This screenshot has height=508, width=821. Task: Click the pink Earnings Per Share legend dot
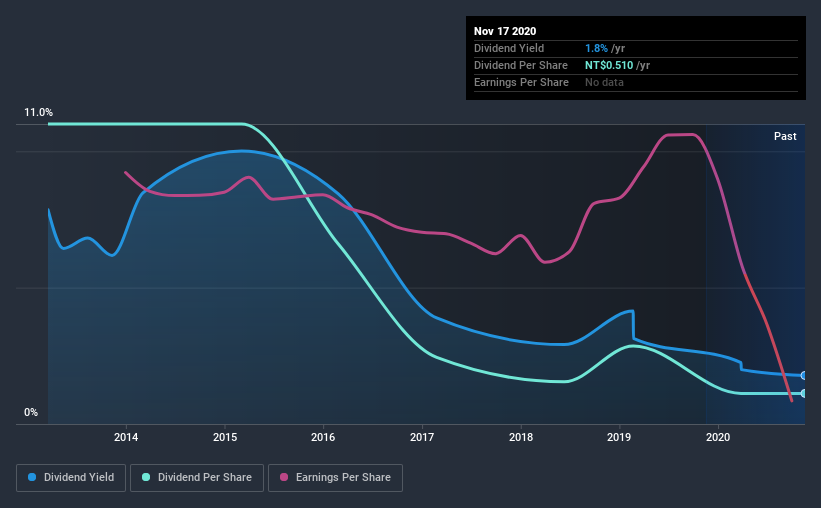[x=284, y=477]
